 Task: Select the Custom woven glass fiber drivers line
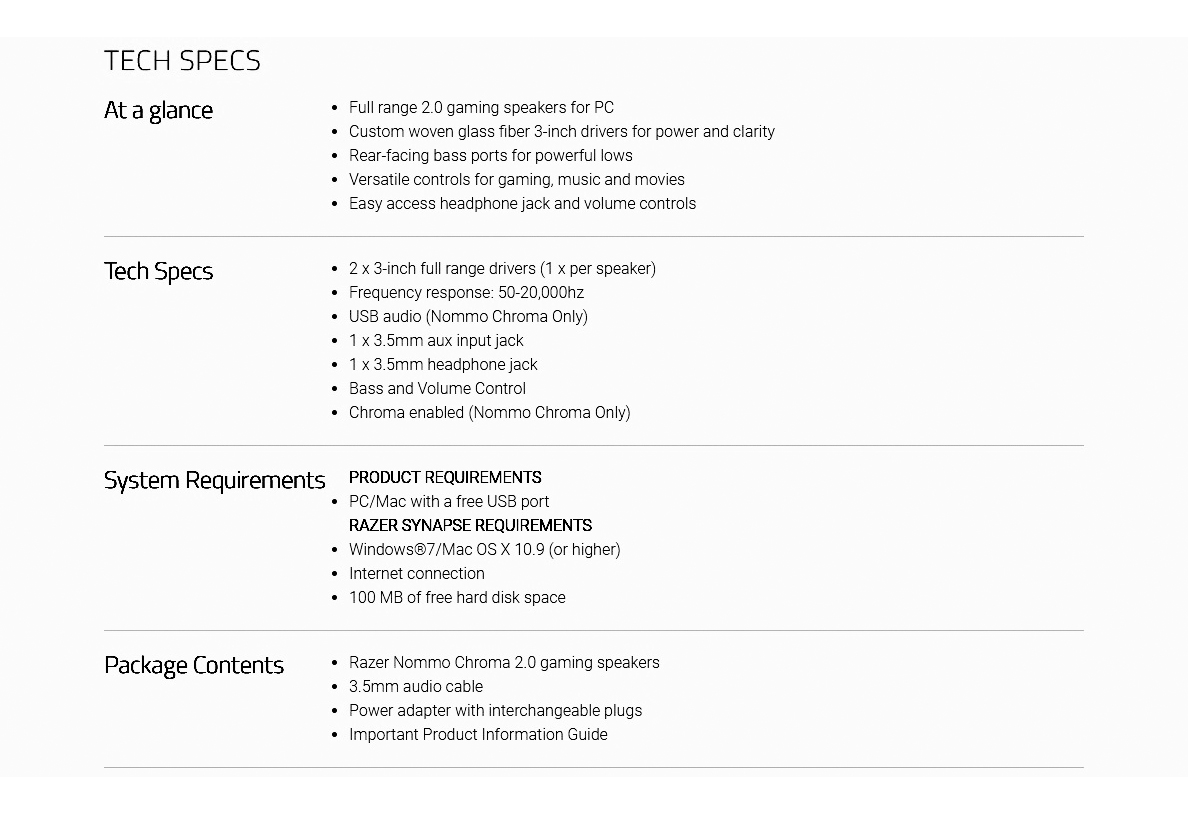click(561, 132)
